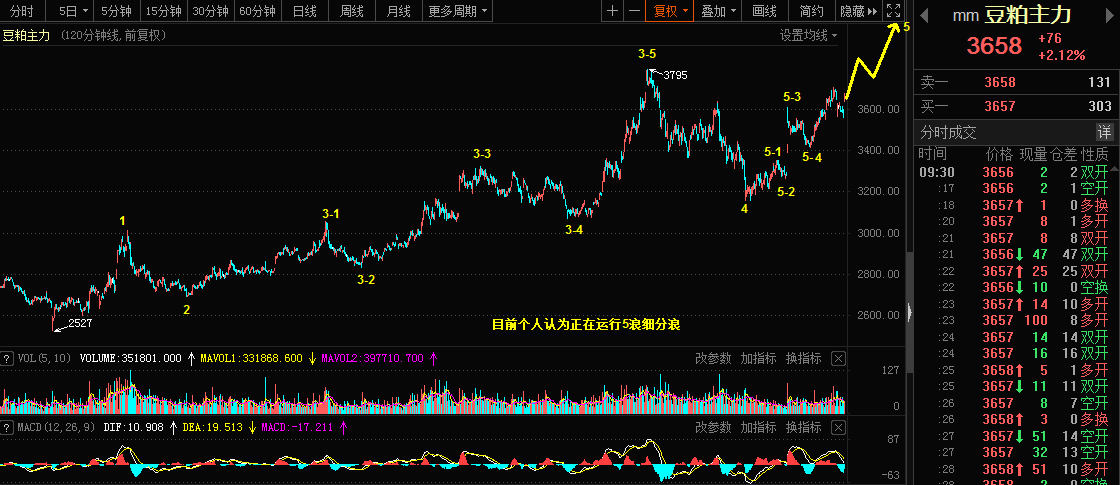The width and height of the screenshot is (1120, 485).
Task: Open 设置均线 dropdown
Action: click(808, 35)
